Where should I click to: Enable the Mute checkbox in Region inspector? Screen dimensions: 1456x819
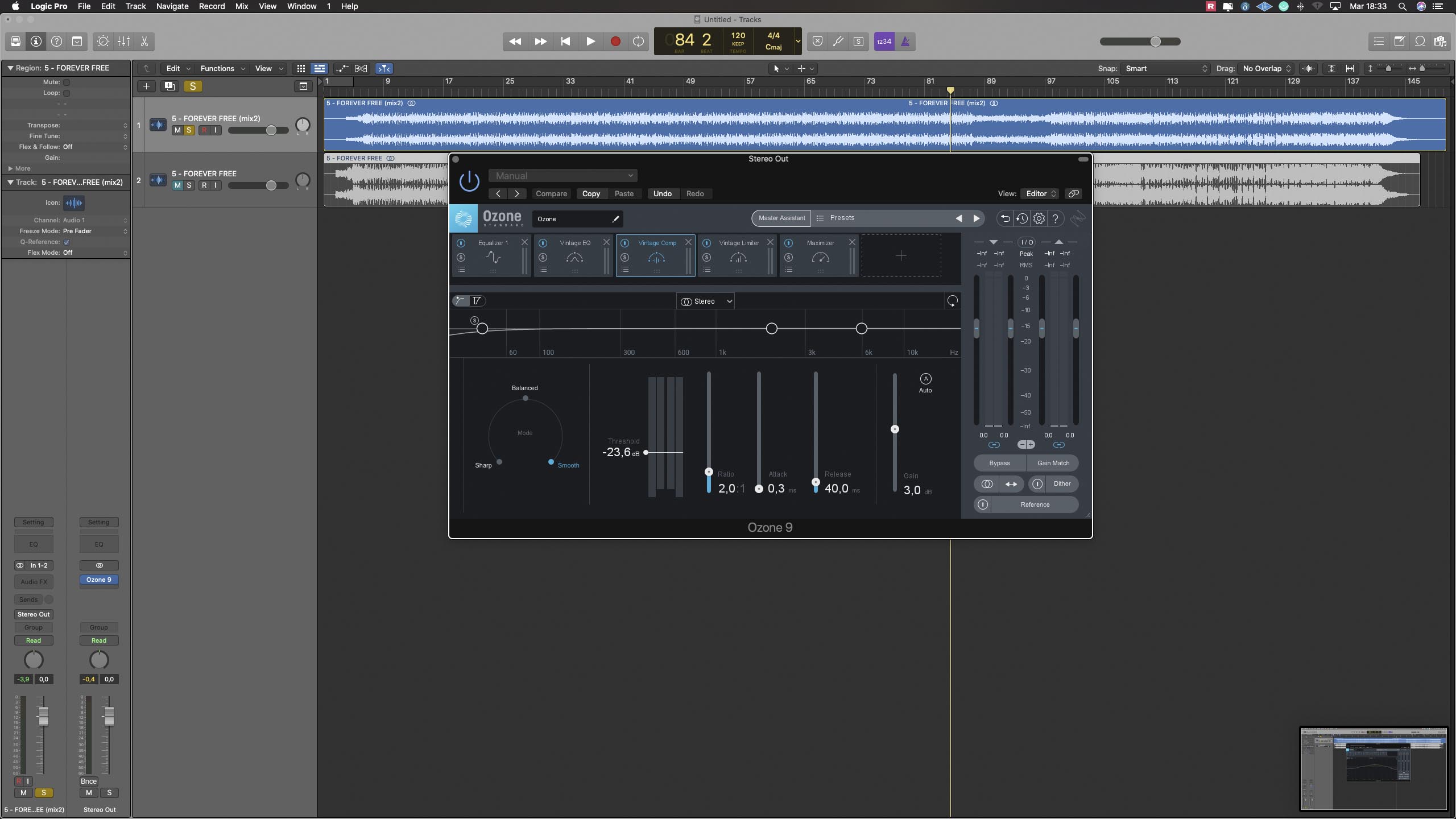pyautogui.click(x=67, y=82)
